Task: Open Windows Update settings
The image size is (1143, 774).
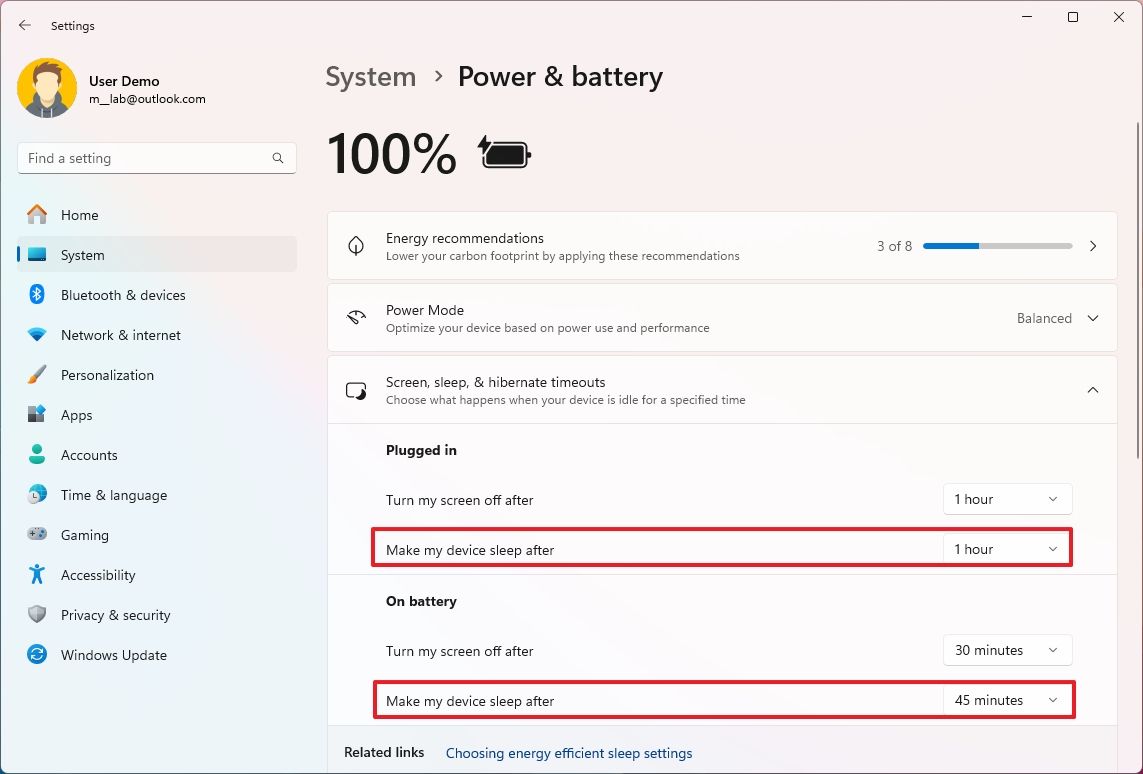Action: coord(113,654)
